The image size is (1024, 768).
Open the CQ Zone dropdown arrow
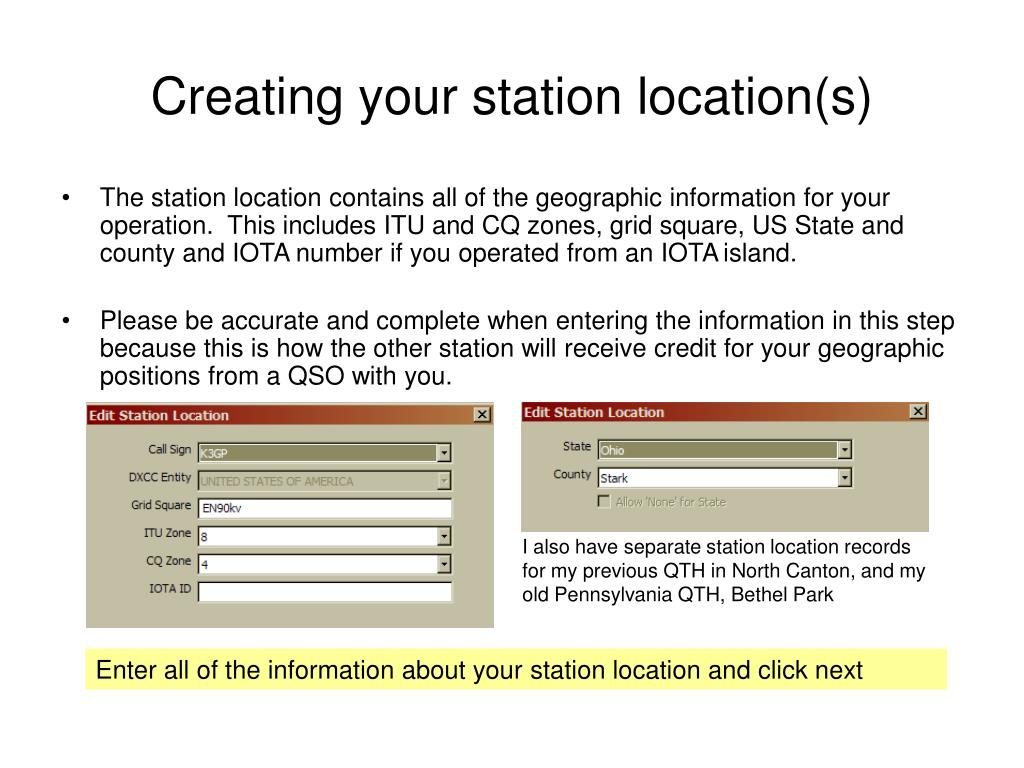pyautogui.click(x=444, y=564)
